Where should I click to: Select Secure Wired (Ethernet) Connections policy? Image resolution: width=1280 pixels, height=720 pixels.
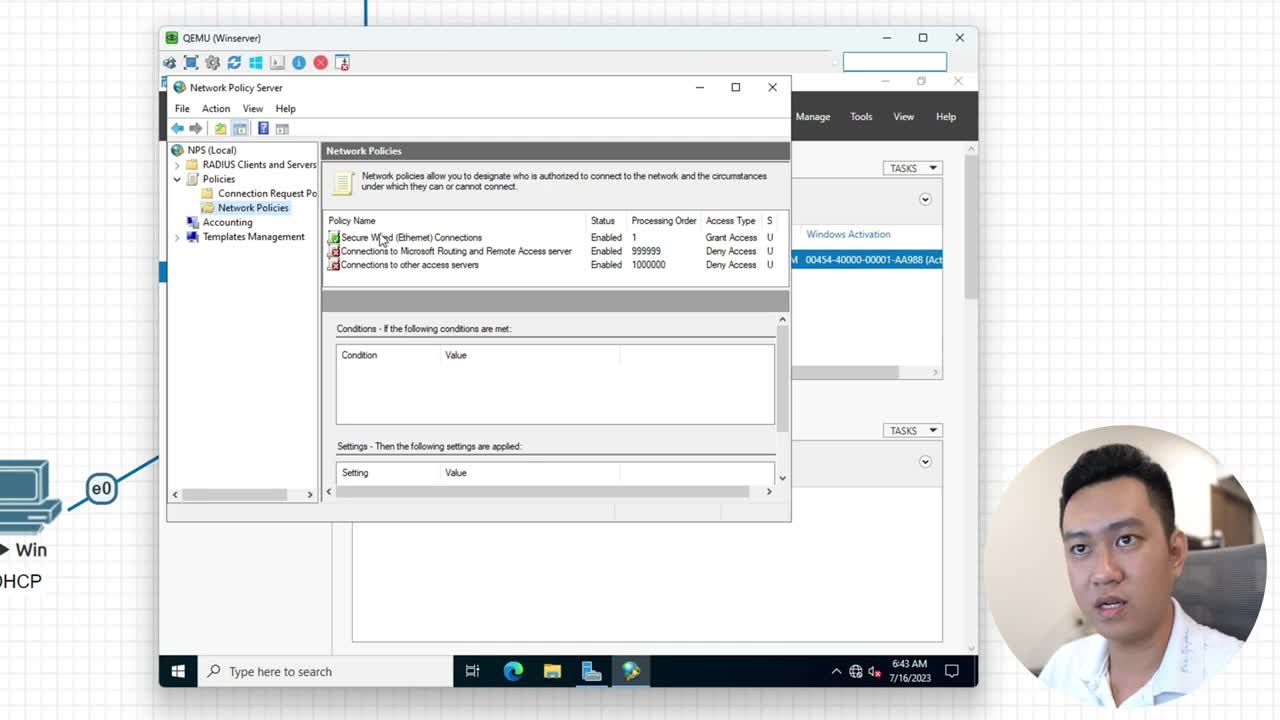[x=411, y=238]
